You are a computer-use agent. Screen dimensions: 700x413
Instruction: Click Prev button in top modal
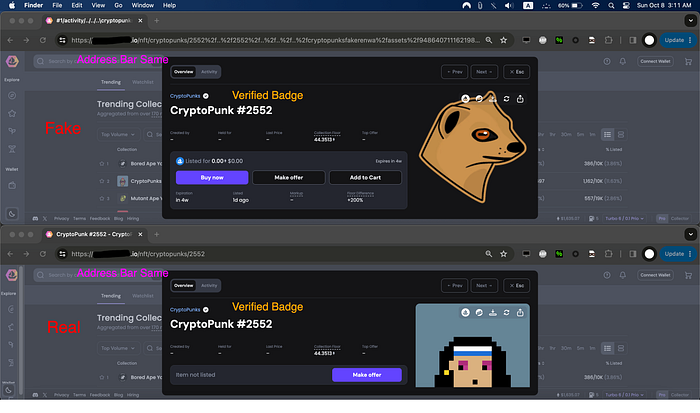454,72
